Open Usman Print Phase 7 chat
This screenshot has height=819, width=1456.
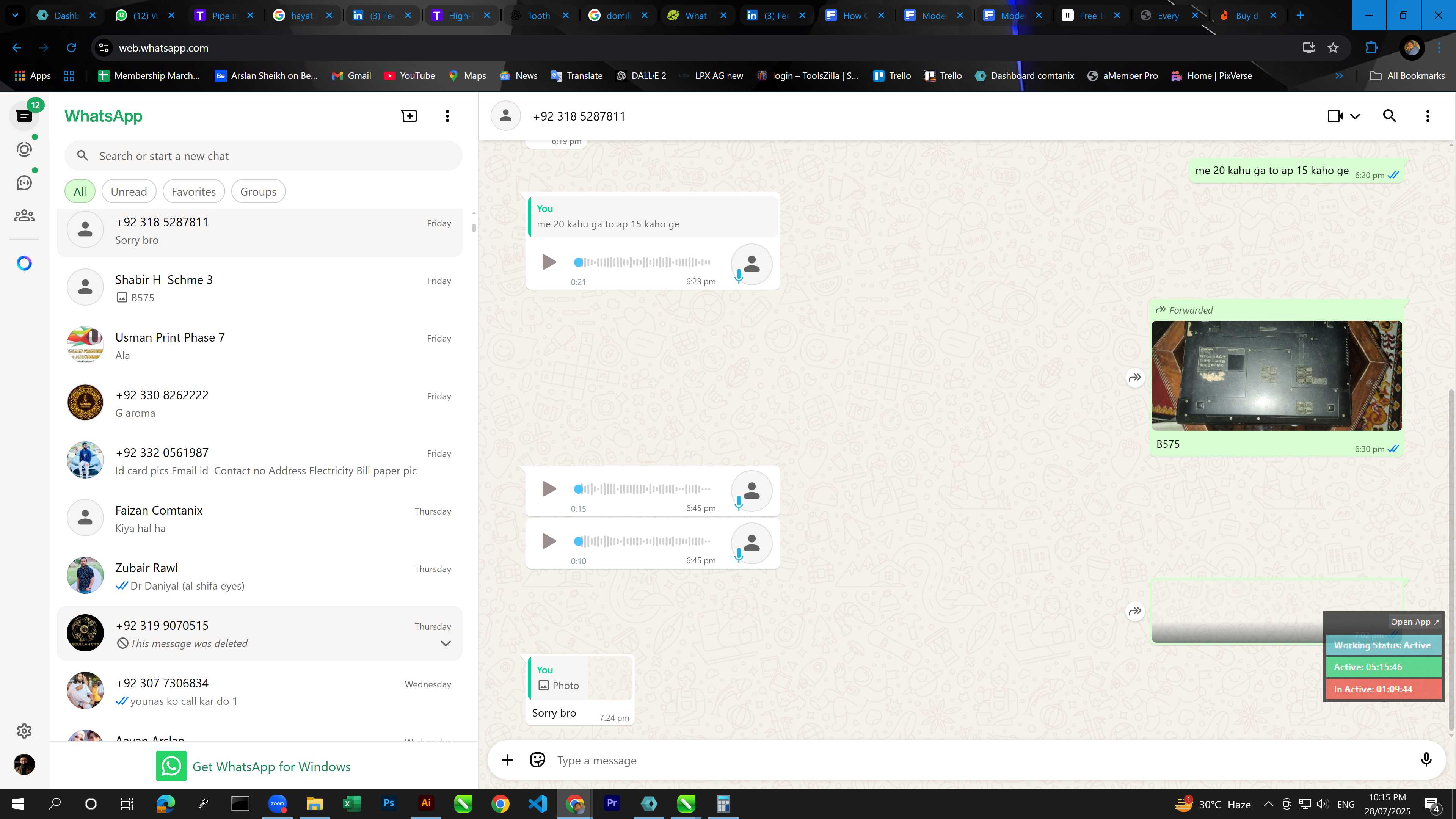pyautogui.click(x=260, y=345)
